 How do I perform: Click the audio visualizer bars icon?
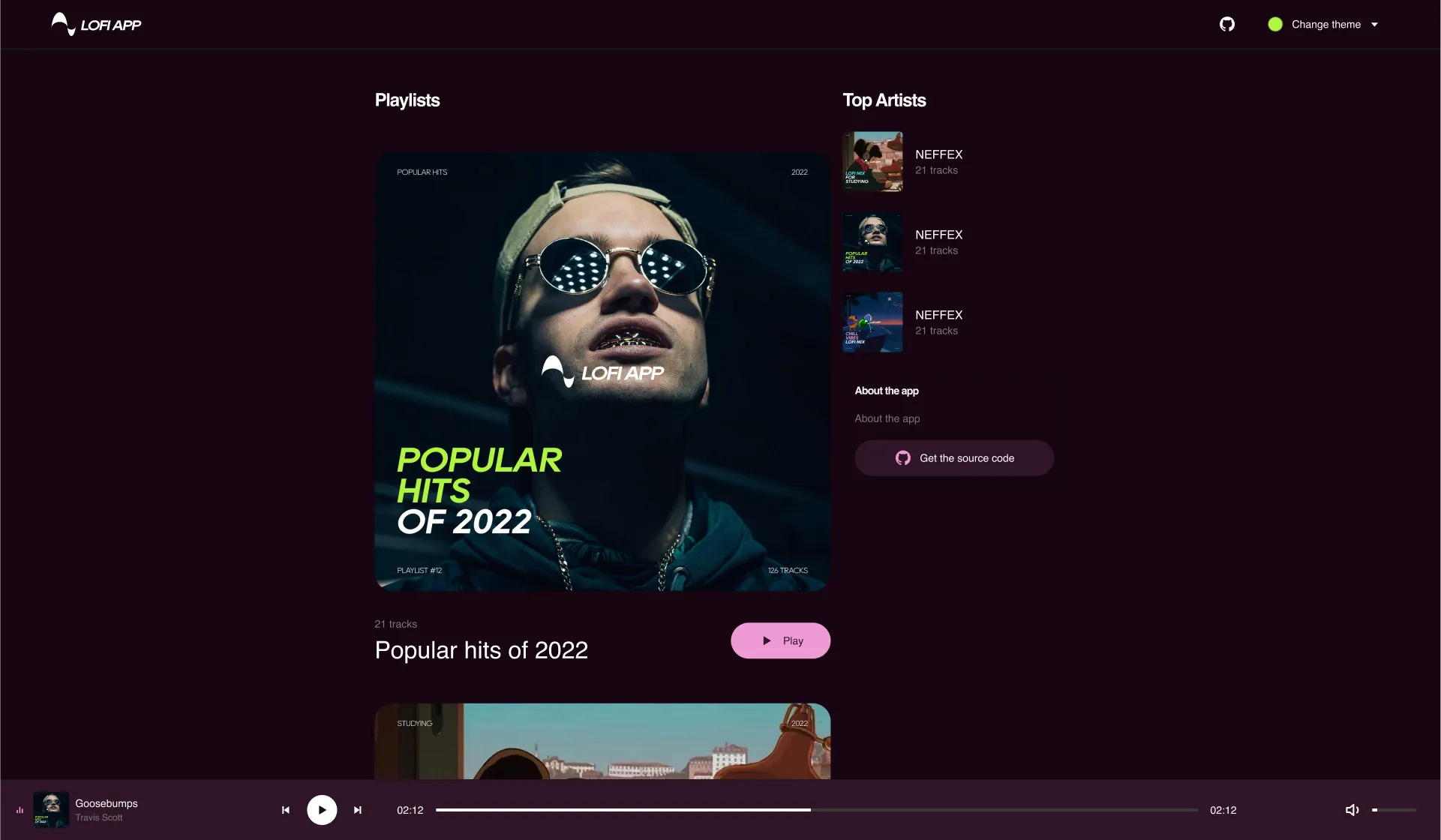pyautogui.click(x=20, y=809)
